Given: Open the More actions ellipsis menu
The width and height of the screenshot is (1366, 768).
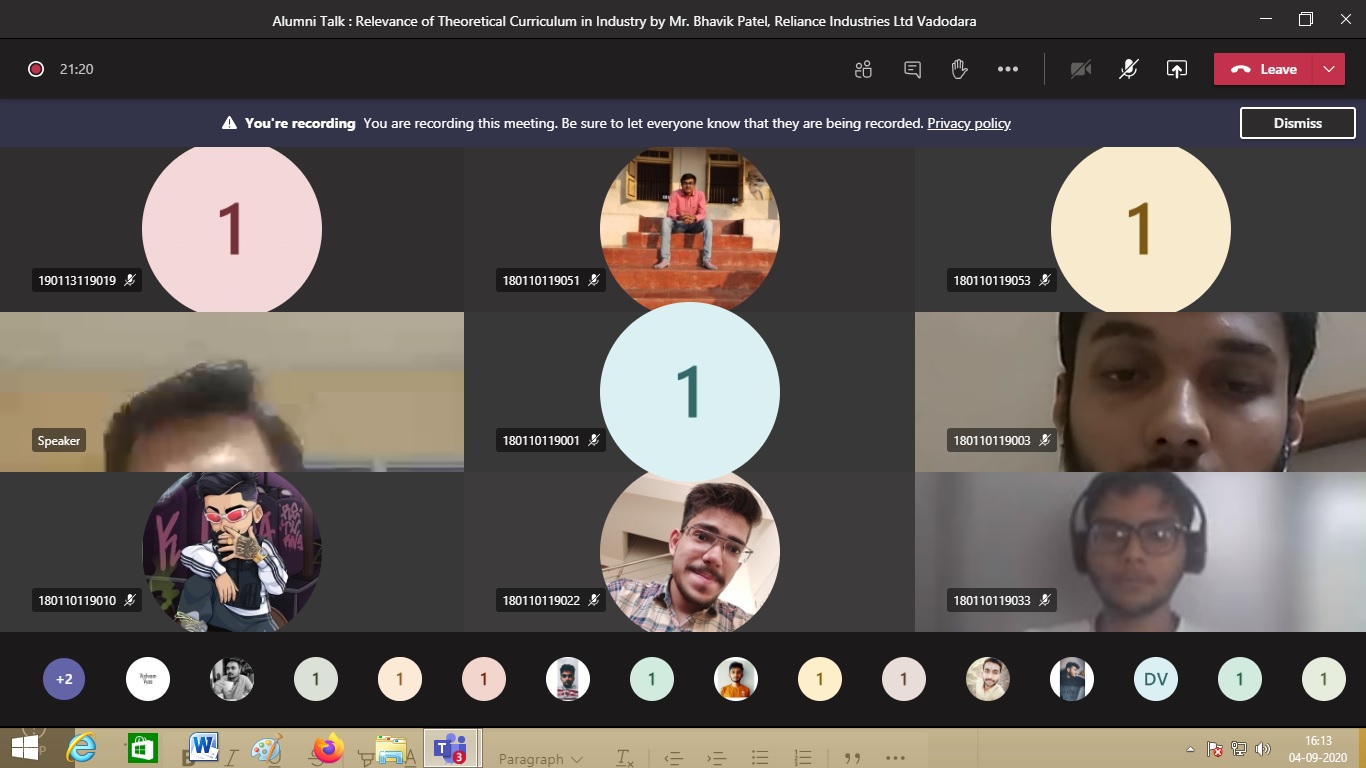Looking at the screenshot, I should coord(1008,69).
